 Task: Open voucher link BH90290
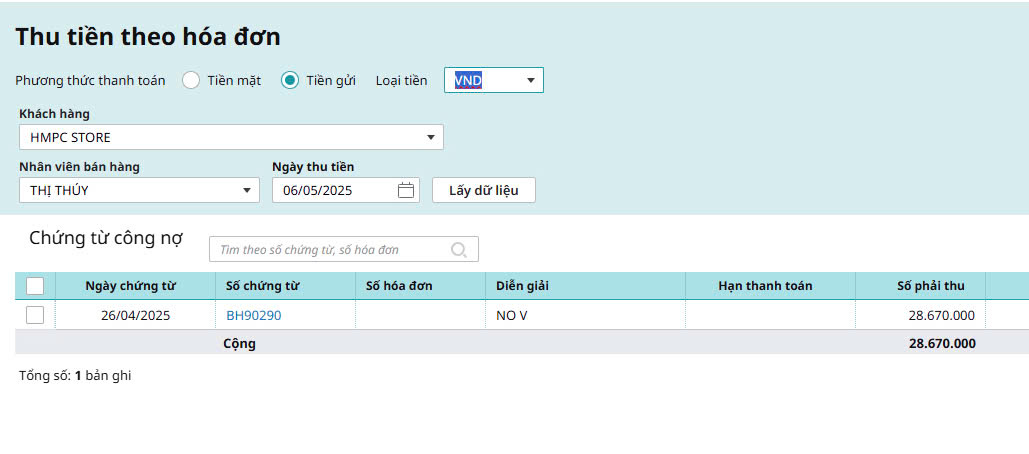tap(254, 315)
